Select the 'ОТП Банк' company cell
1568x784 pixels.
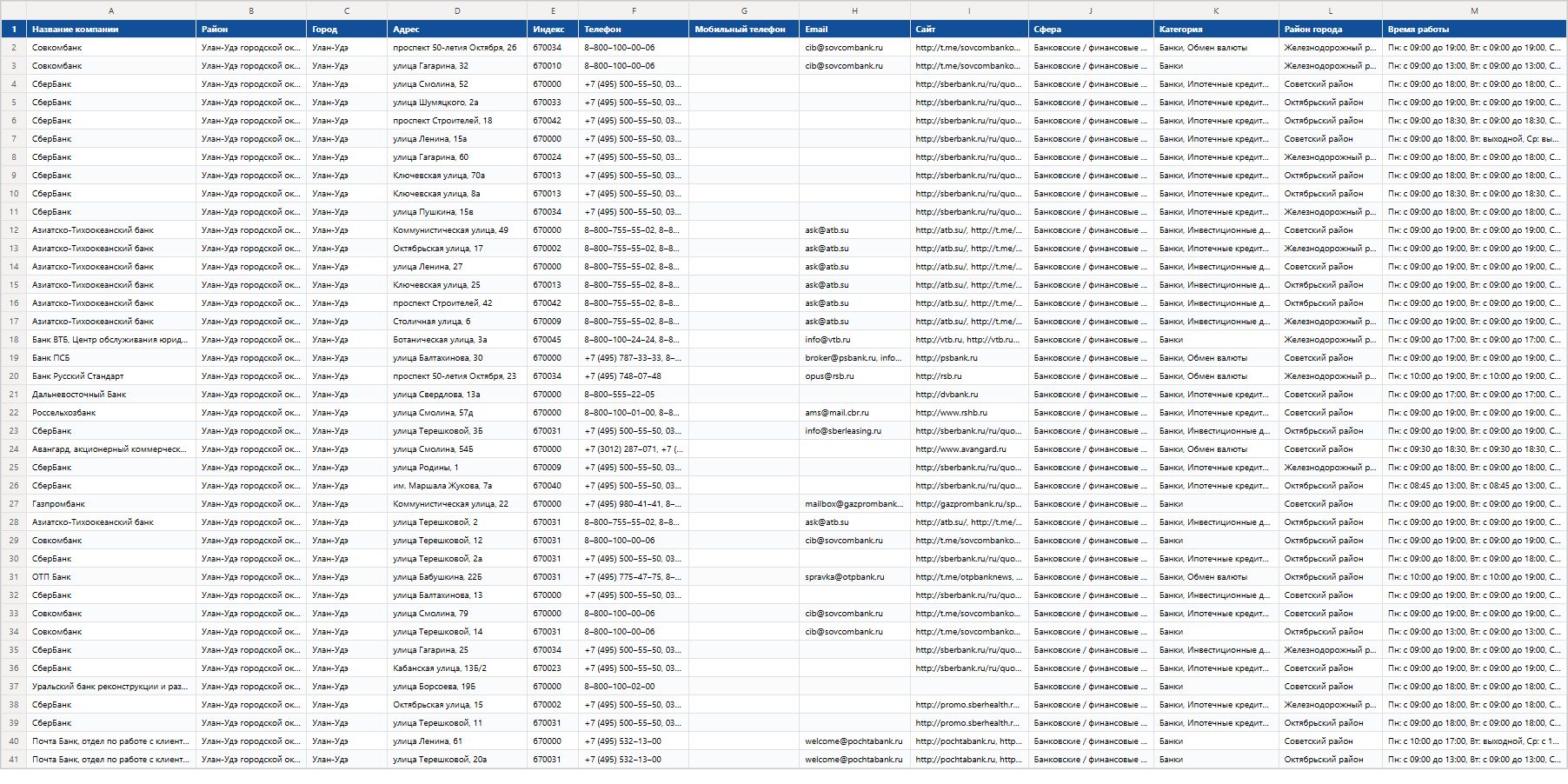(111, 577)
